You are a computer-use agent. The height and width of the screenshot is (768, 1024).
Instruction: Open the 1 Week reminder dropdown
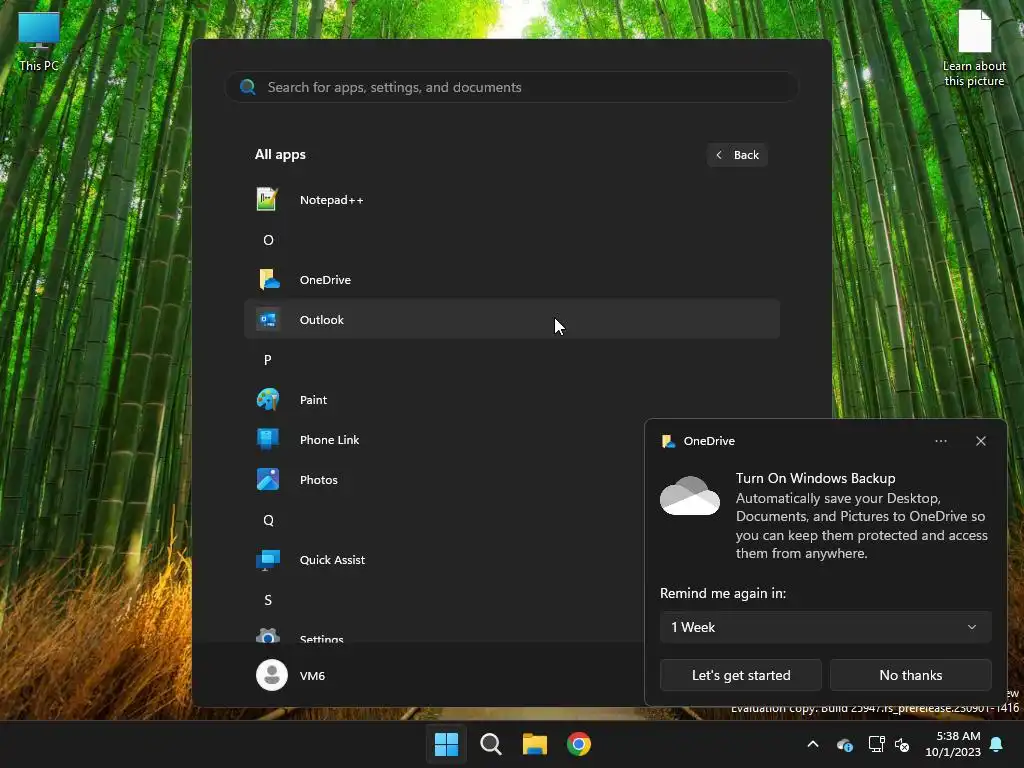pyautogui.click(x=825, y=627)
